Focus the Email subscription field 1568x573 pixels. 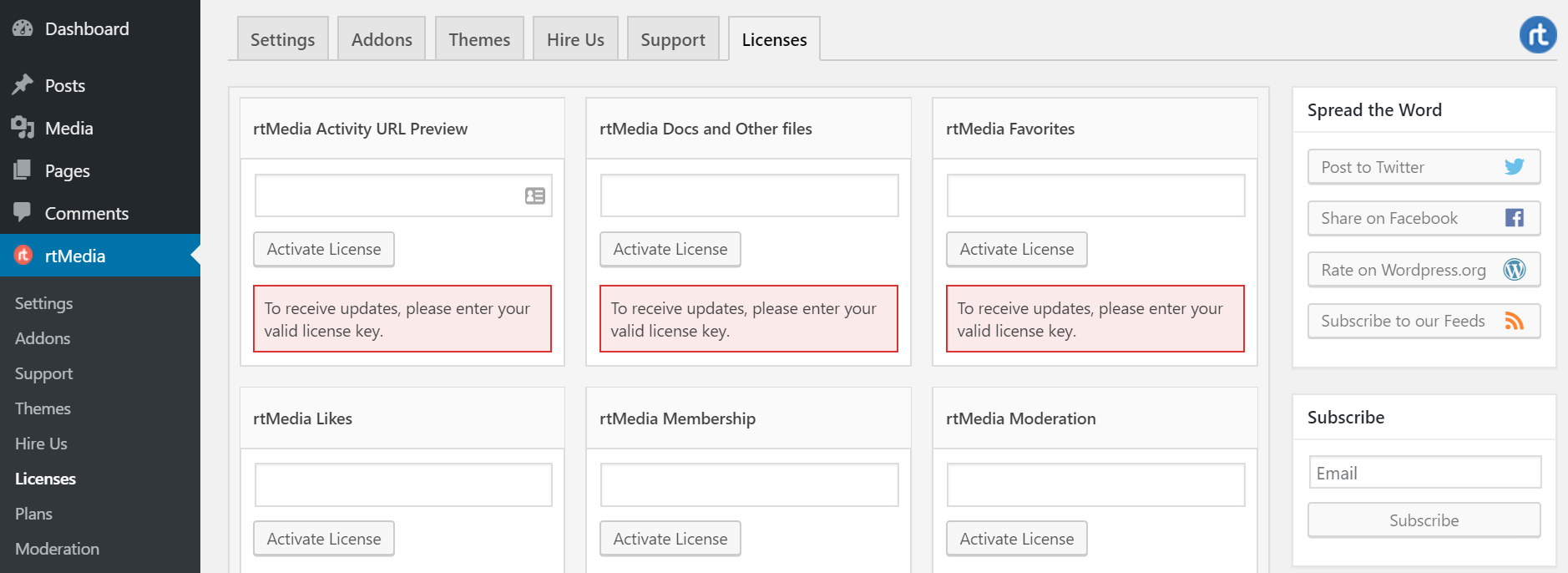[x=1424, y=472]
